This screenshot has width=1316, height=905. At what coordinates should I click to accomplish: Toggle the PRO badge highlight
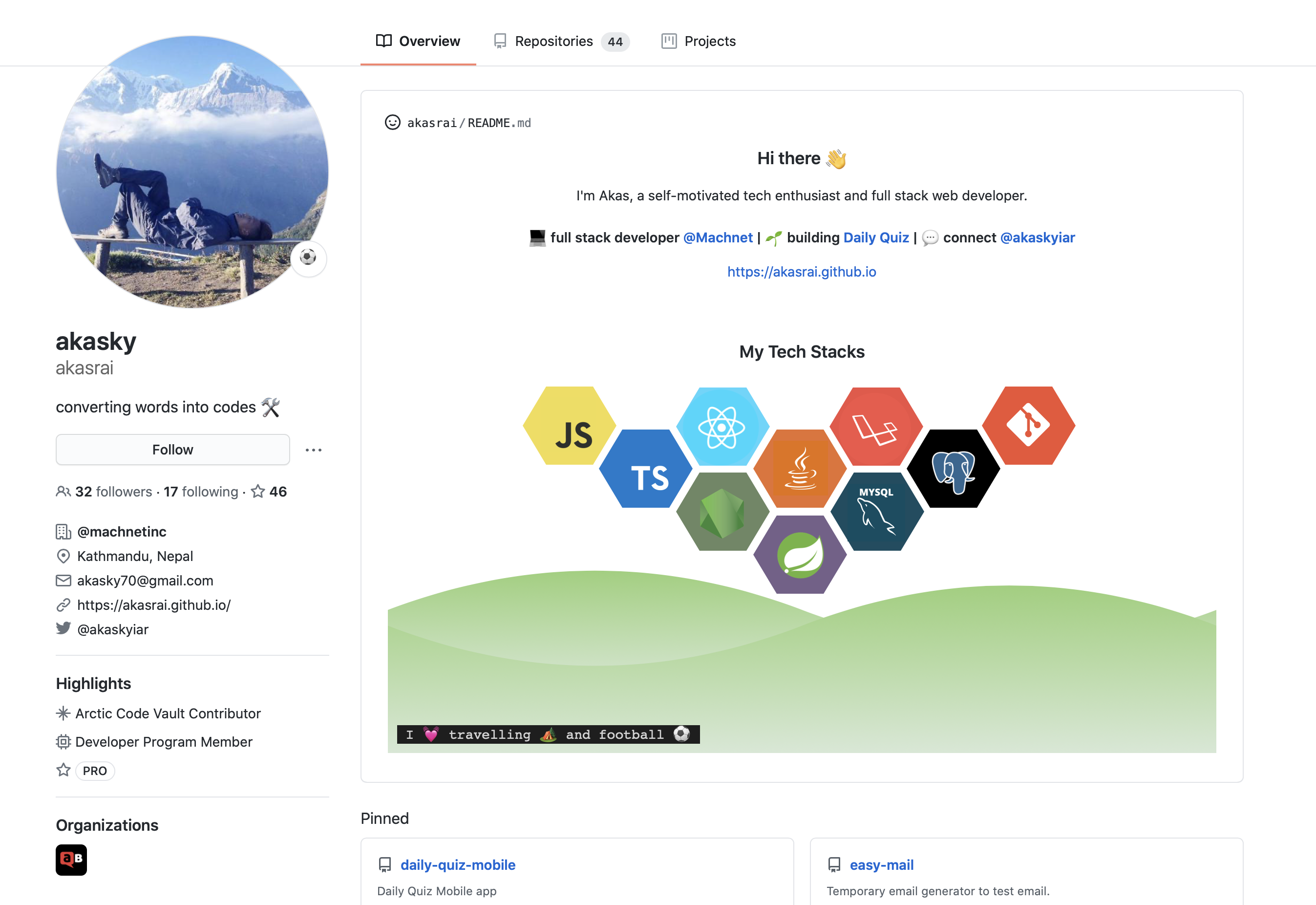(x=94, y=770)
